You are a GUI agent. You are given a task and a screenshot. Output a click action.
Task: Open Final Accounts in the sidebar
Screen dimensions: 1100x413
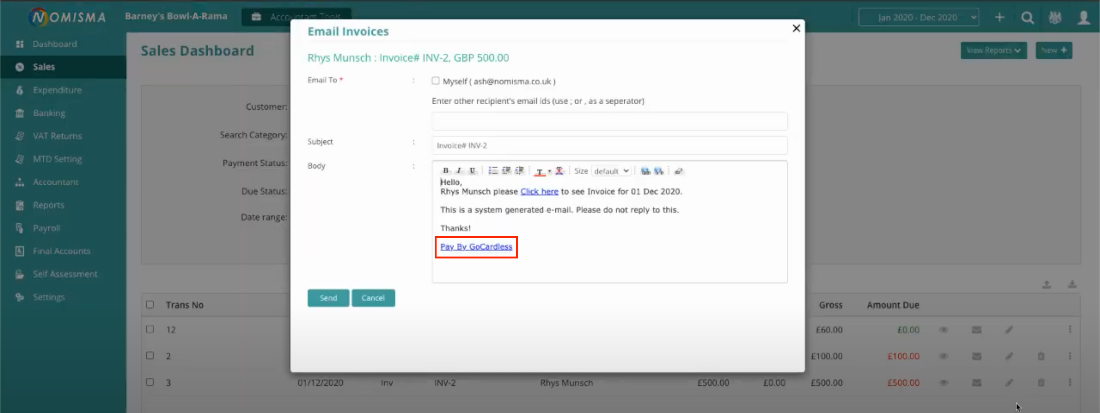pos(63,251)
